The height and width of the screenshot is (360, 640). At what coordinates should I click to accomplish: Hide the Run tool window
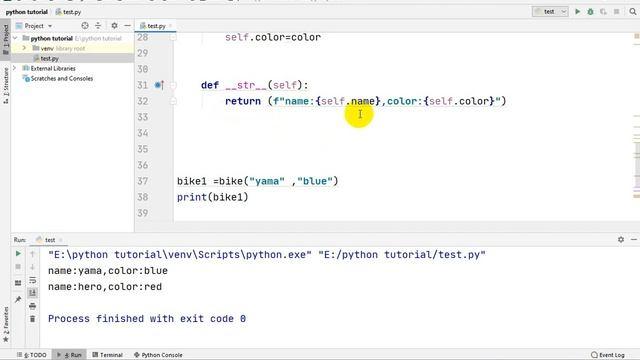pos(634,240)
